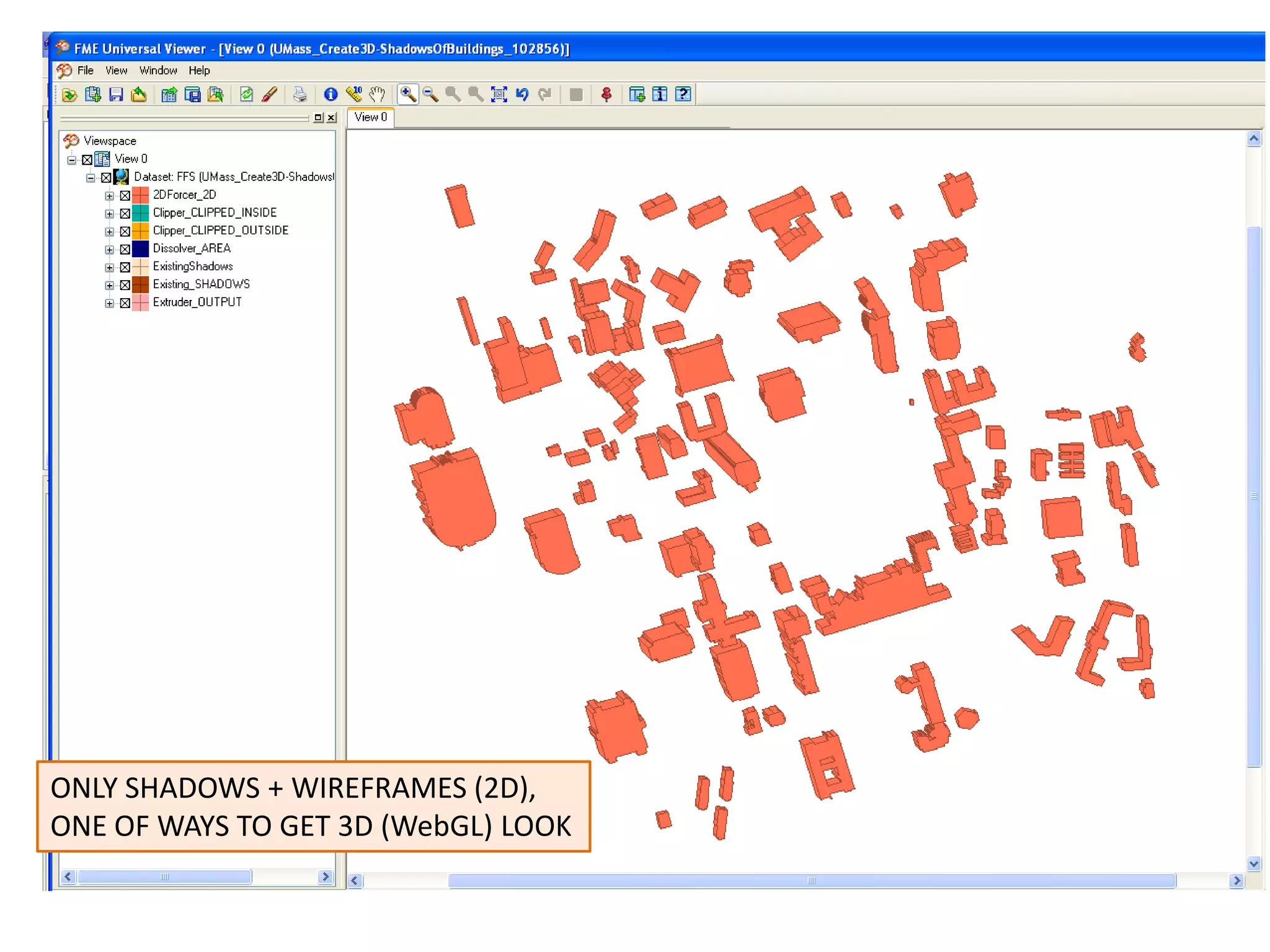The width and height of the screenshot is (1270, 952).
Task: Click map view scroll-down arrow
Action: click(x=1254, y=863)
